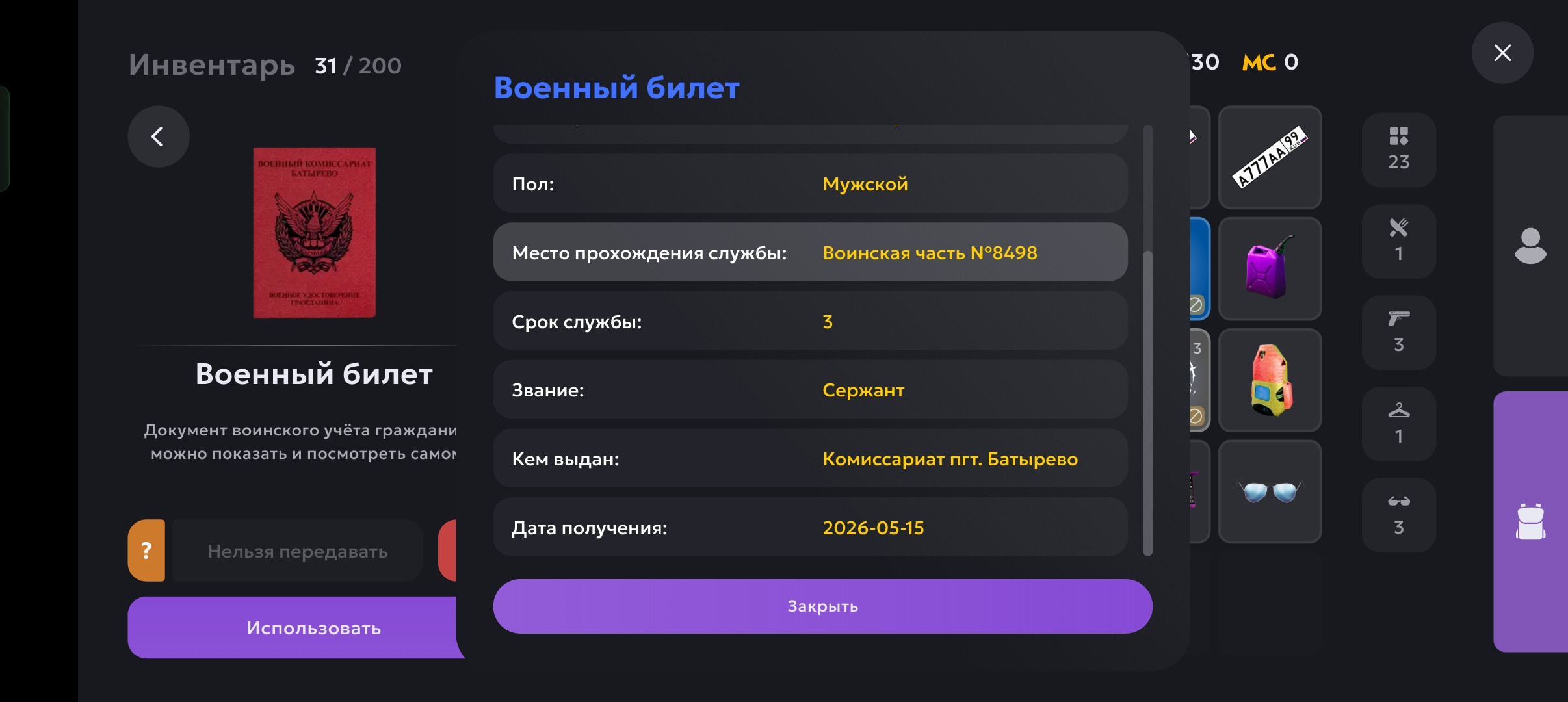Click the red military ID booklet image

point(315,233)
